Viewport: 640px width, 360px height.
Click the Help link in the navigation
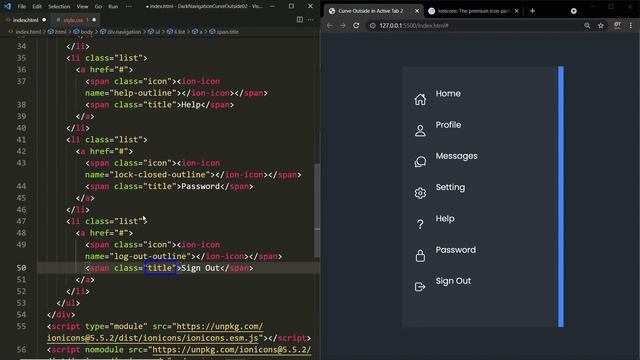445,219
